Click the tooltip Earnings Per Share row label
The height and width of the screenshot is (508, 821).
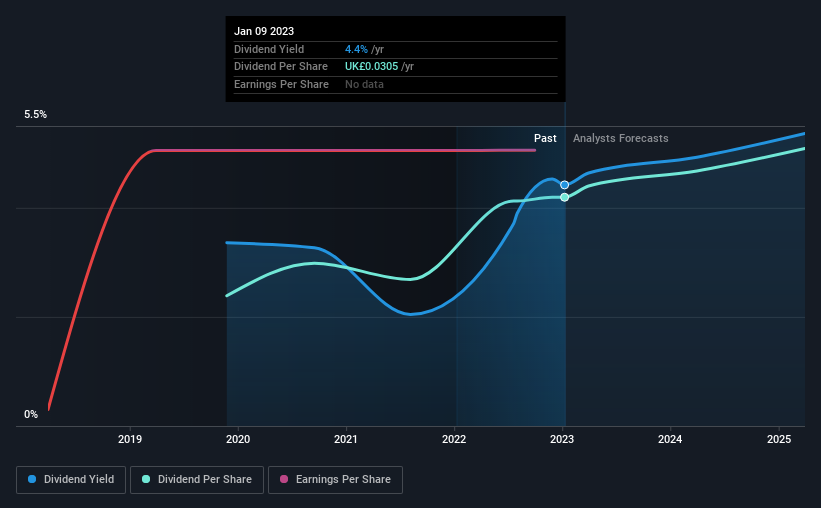pos(281,84)
